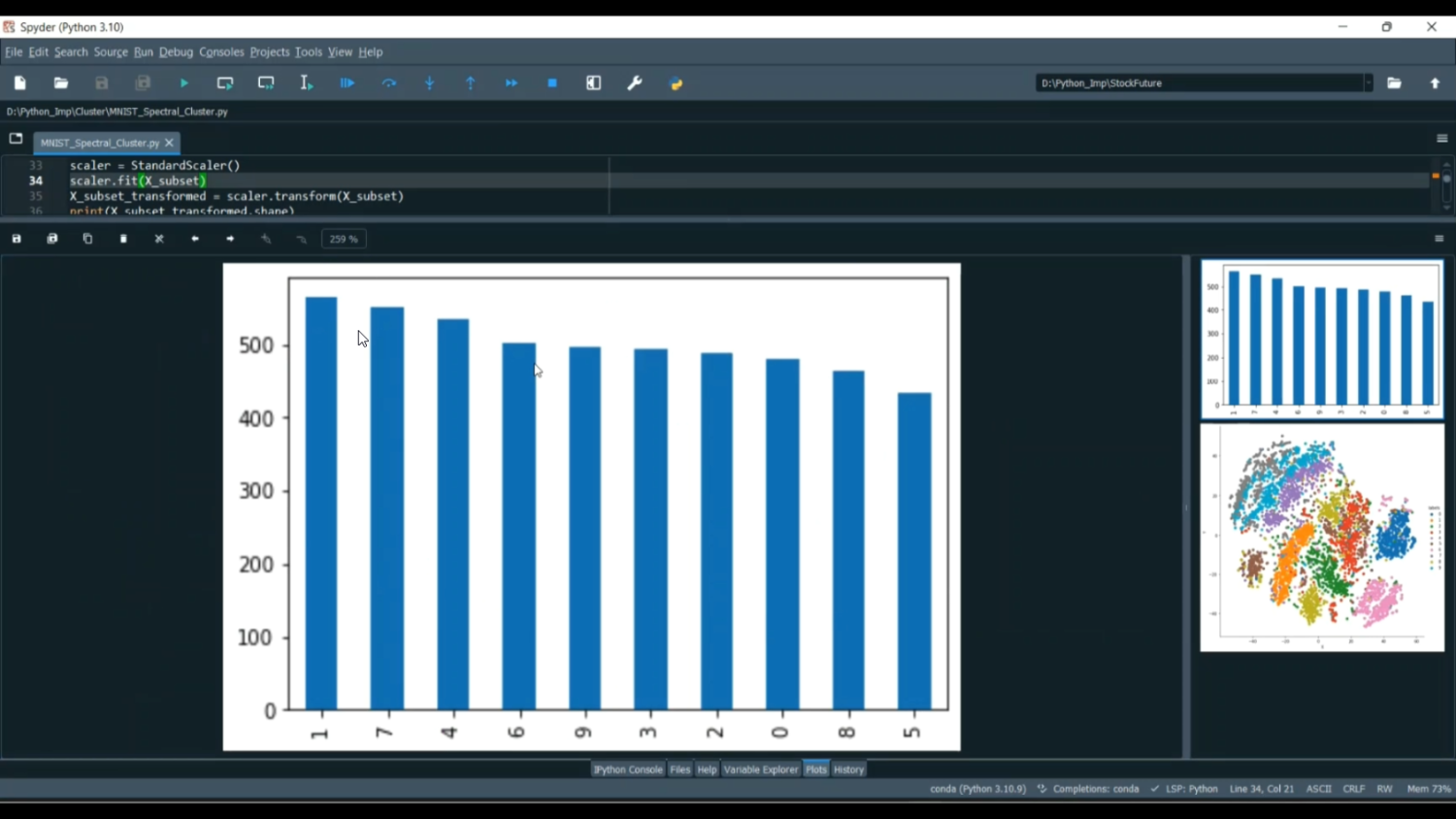This screenshot has height=819, width=1456.
Task: Remove all plots from the pane
Action: click(x=159, y=239)
